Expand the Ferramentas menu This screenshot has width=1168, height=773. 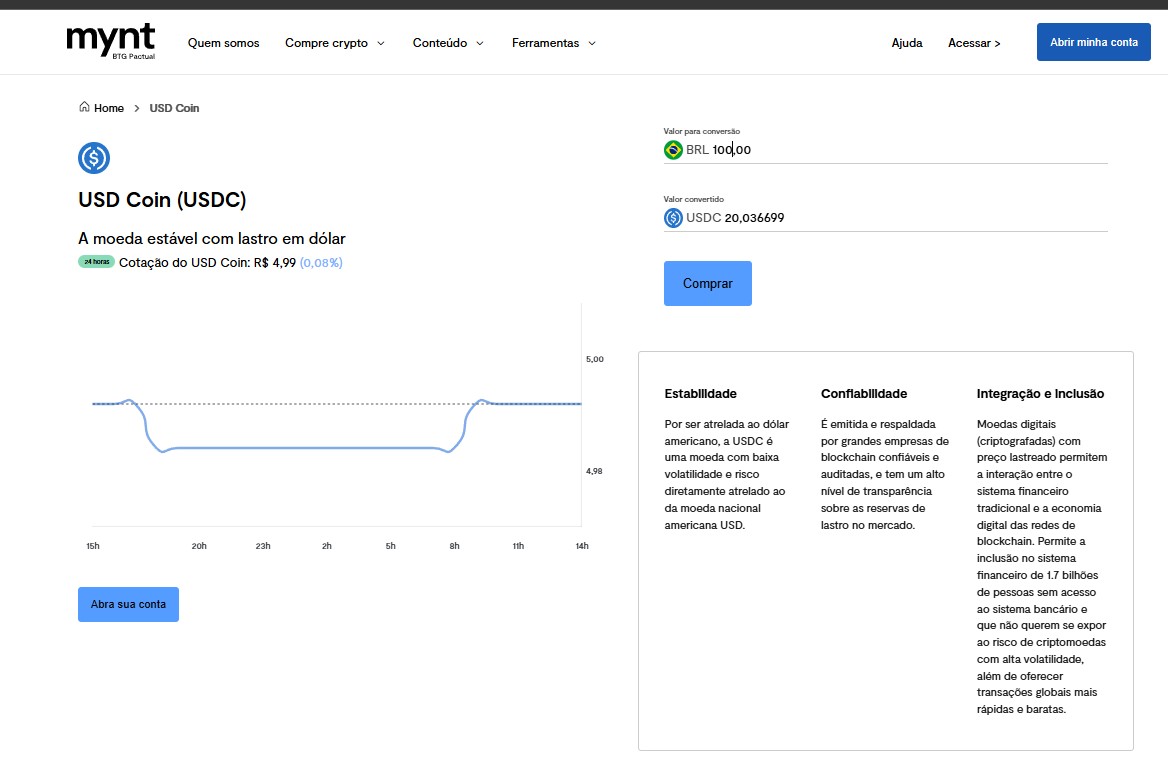tap(553, 43)
